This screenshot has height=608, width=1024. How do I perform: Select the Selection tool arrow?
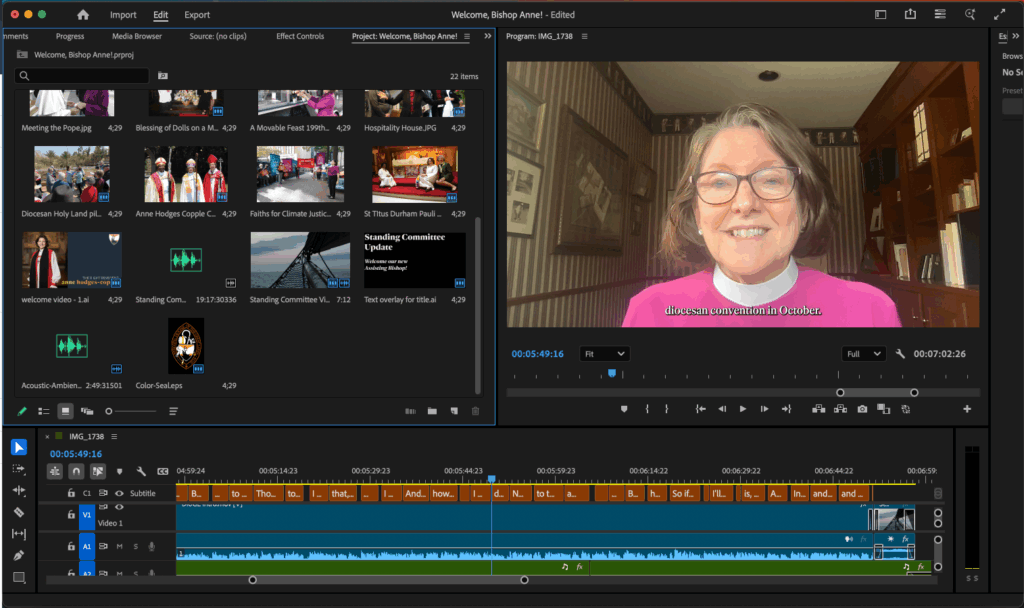[19, 447]
